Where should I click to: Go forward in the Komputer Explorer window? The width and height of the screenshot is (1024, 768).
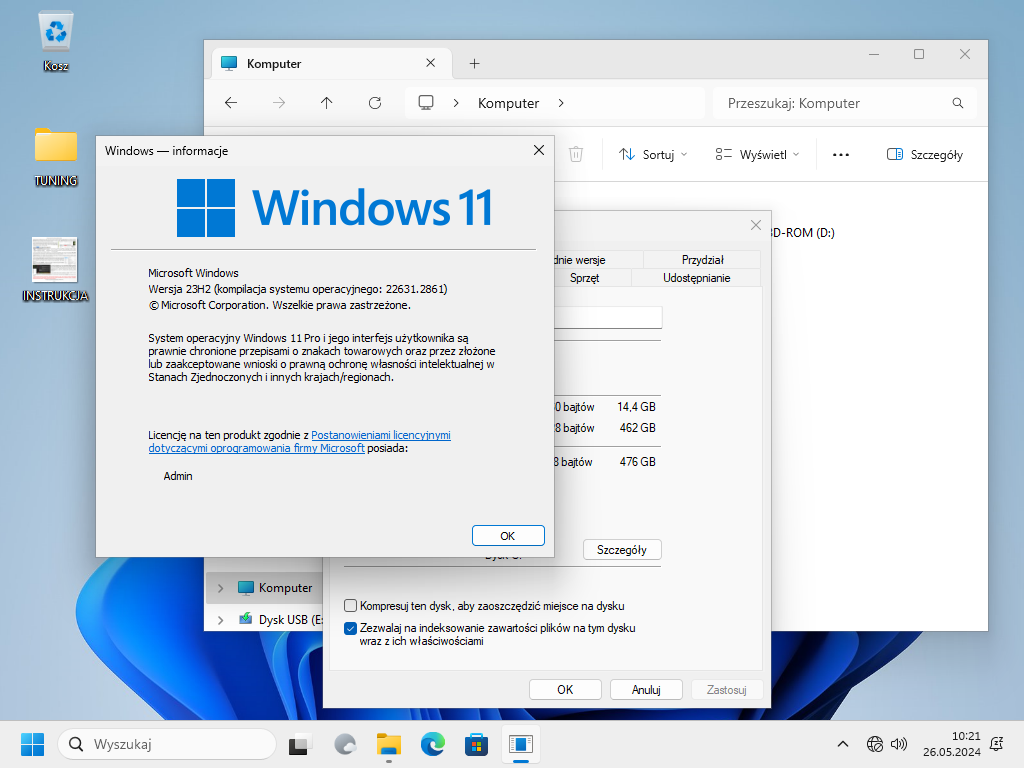(x=279, y=103)
